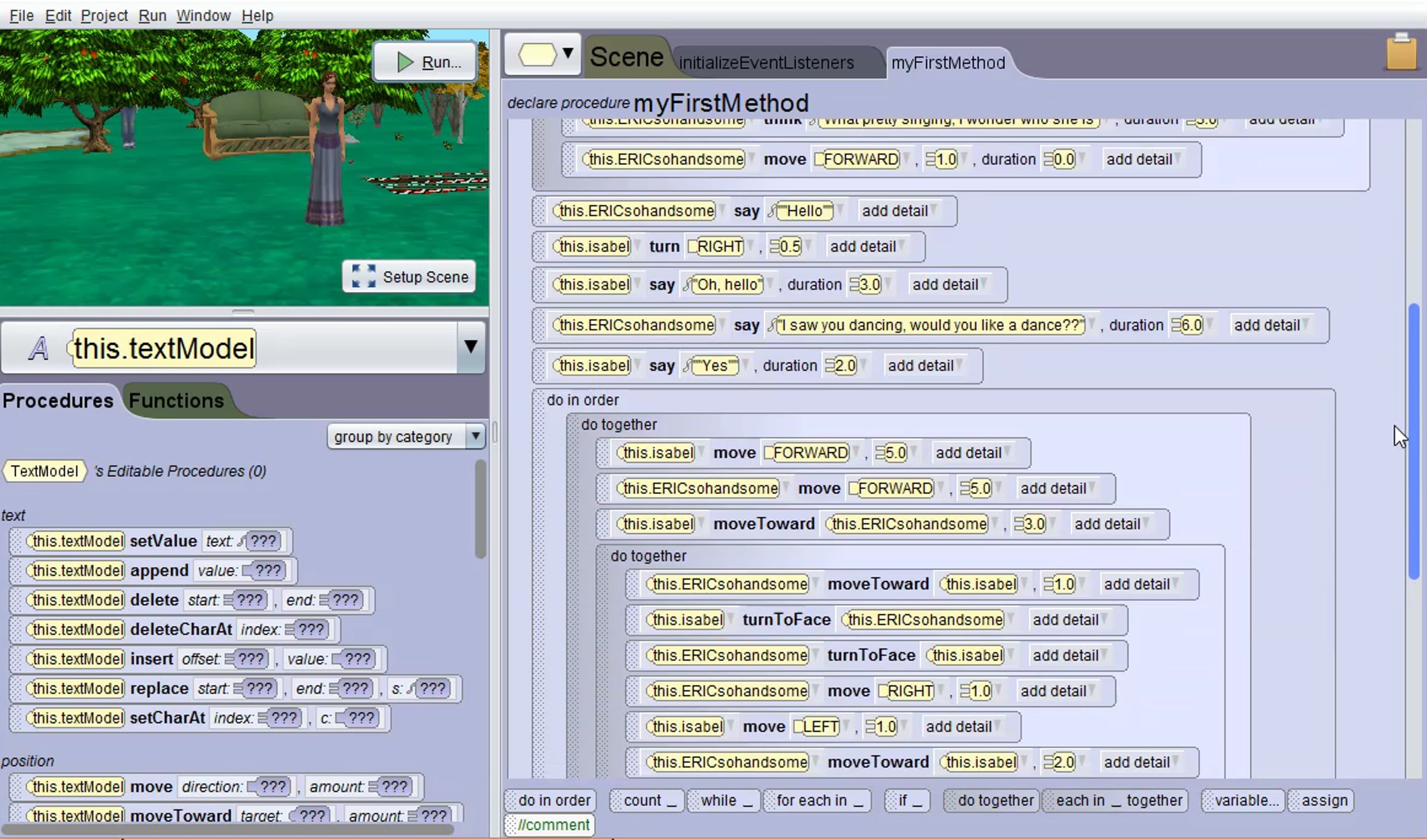This screenshot has width=1427, height=840.
Task: Open the this.textModel object dropdown
Action: pyautogui.click(x=470, y=347)
